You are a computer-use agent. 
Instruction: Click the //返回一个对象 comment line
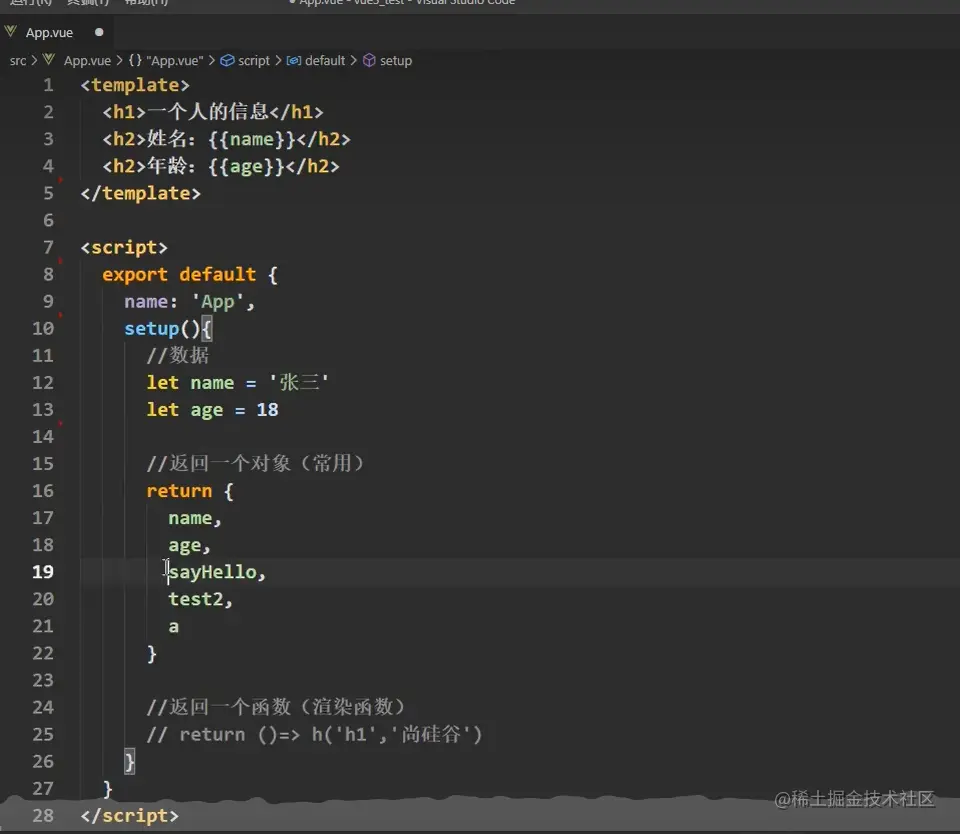point(255,464)
